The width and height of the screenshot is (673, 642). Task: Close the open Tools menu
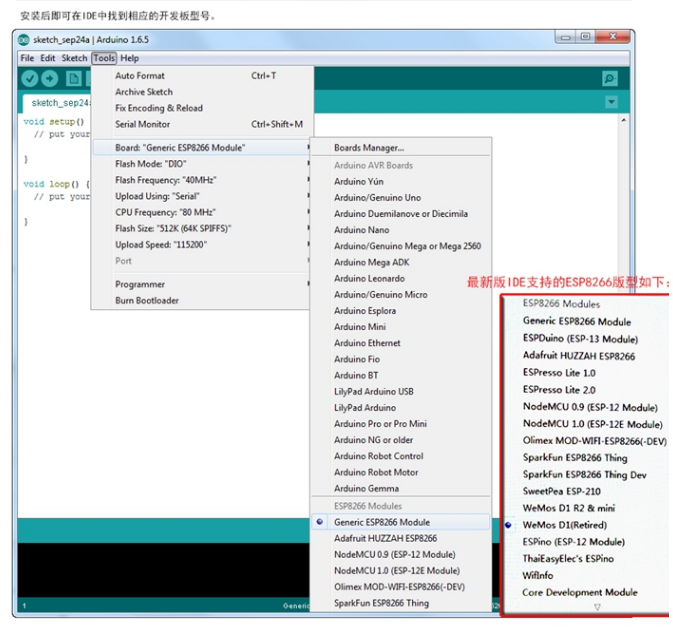(104, 58)
